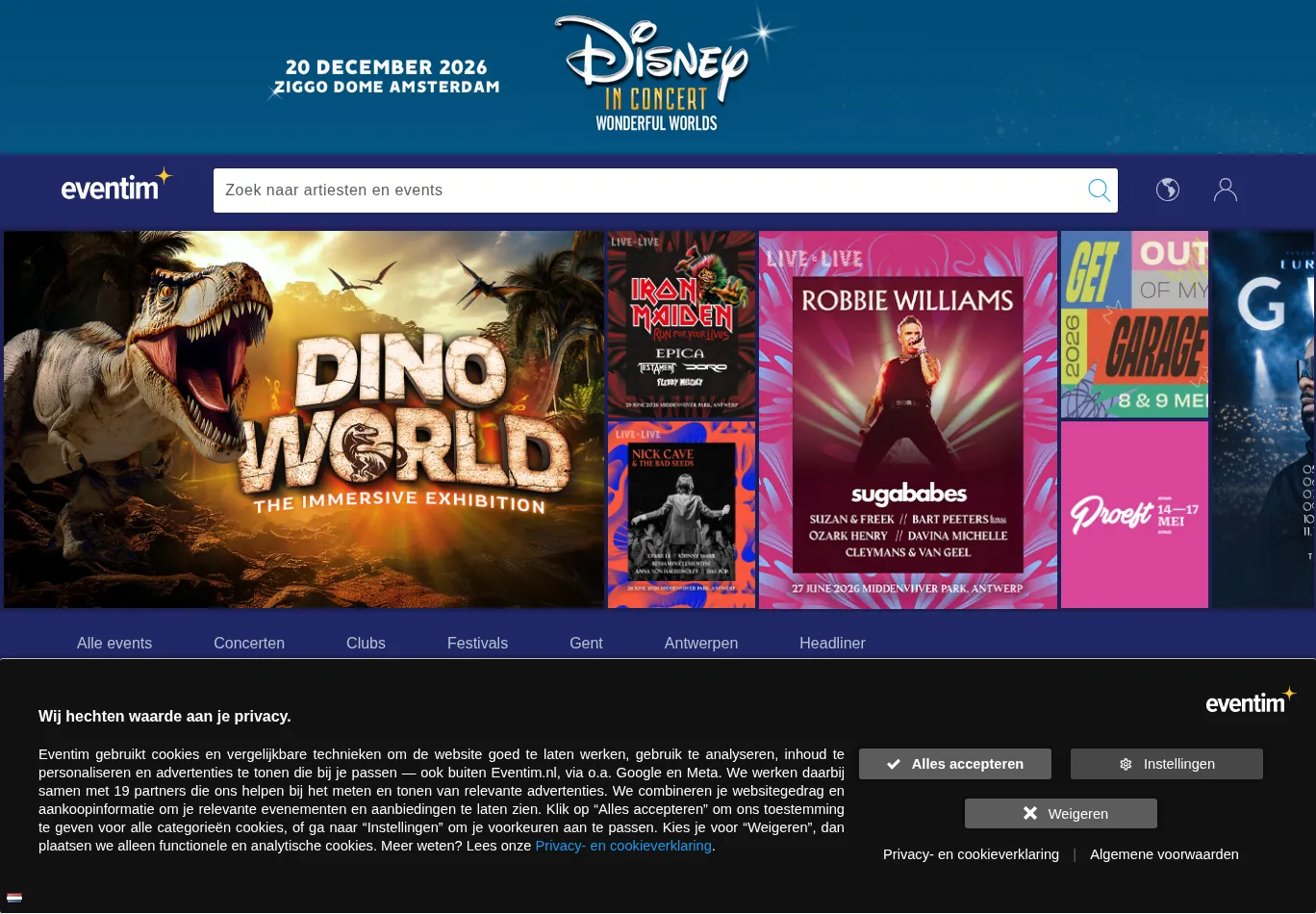The height and width of the screenshot is (914, 1316).
Task: Open the user account icon
Action: click(x=1225, y=190)
